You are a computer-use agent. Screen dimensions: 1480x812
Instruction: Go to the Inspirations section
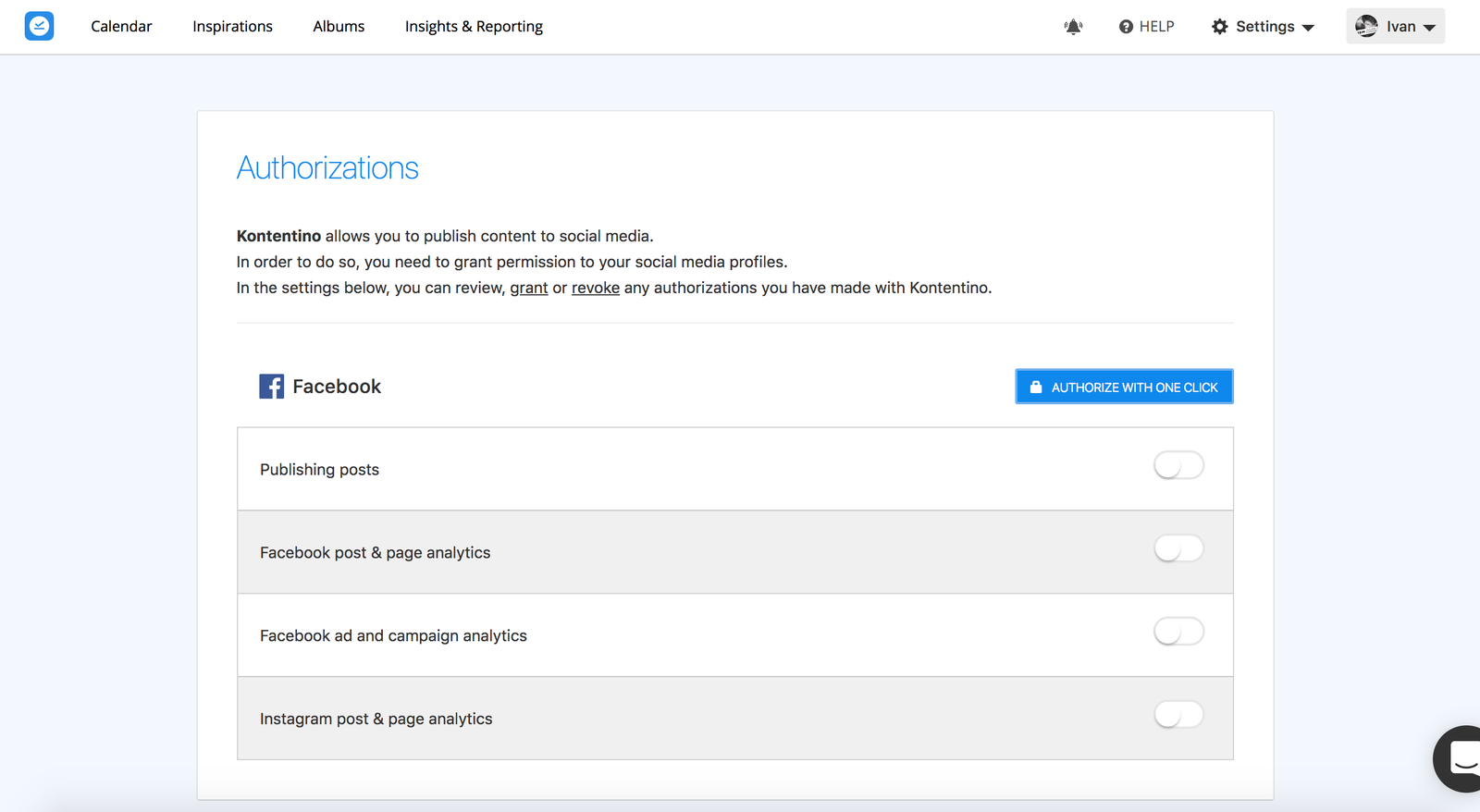[232, 27]
